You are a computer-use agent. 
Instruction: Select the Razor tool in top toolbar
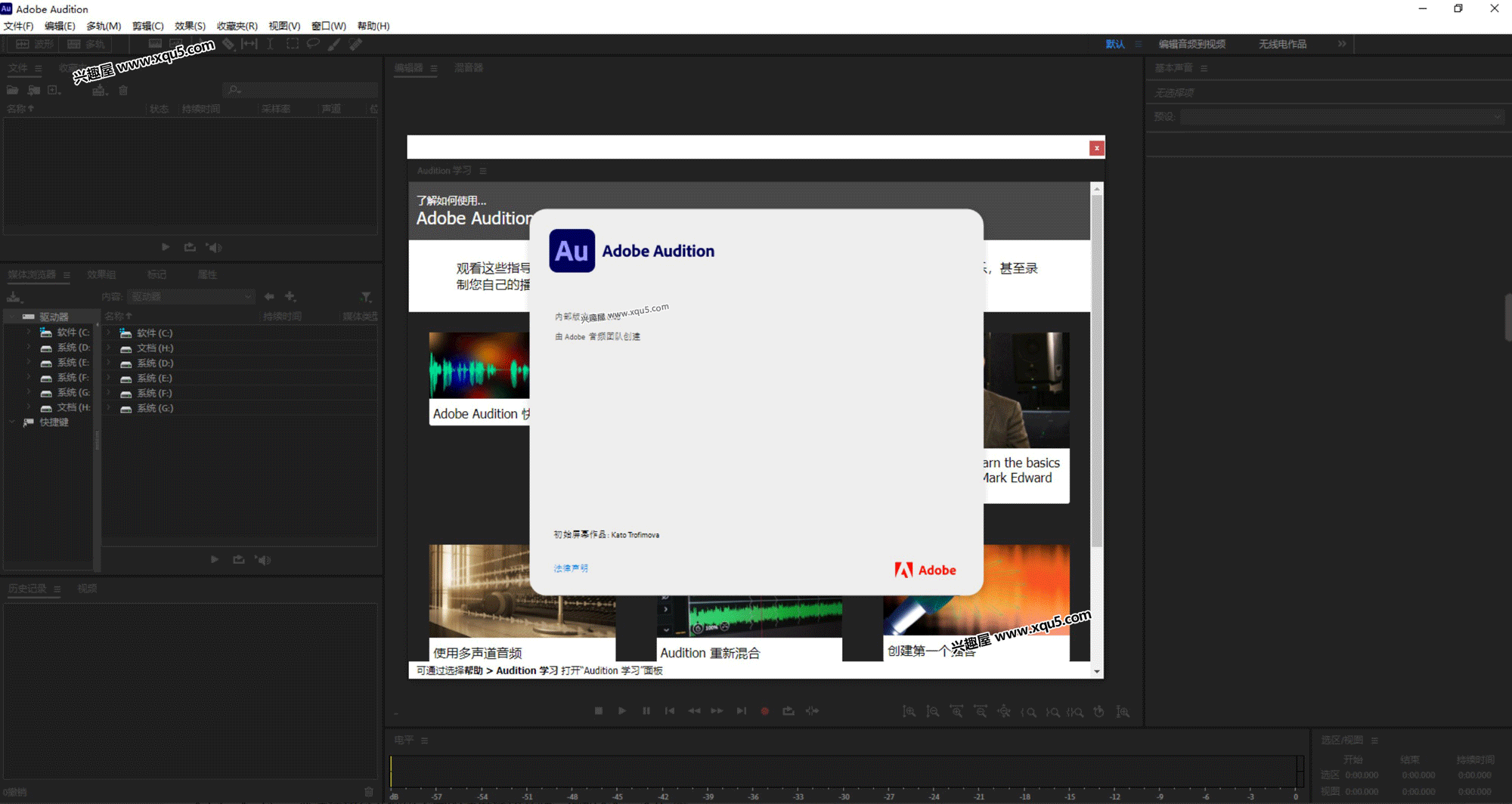coord(228,45)
